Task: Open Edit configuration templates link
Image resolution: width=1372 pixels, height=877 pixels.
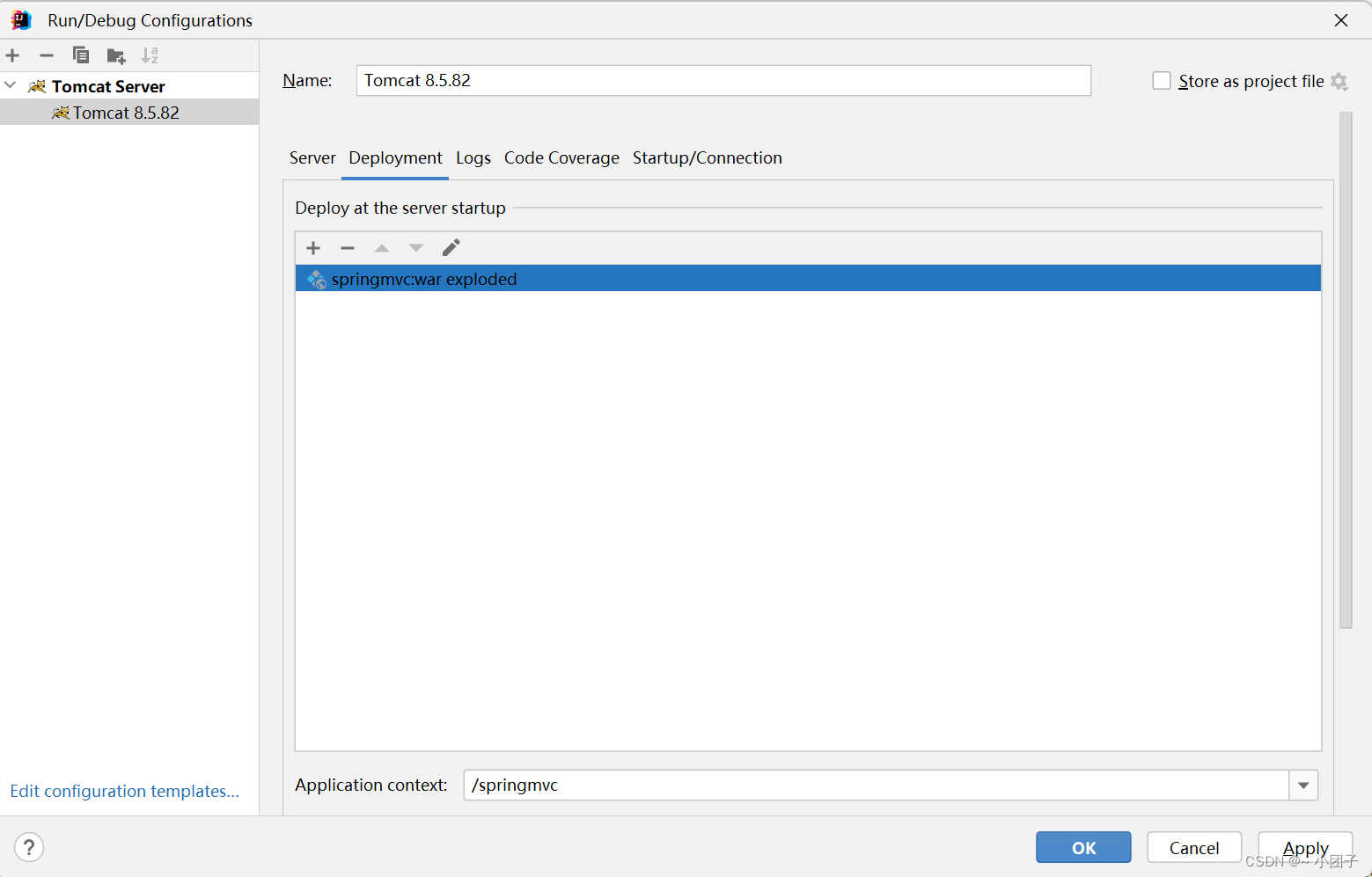Action: tap(124, 791)
